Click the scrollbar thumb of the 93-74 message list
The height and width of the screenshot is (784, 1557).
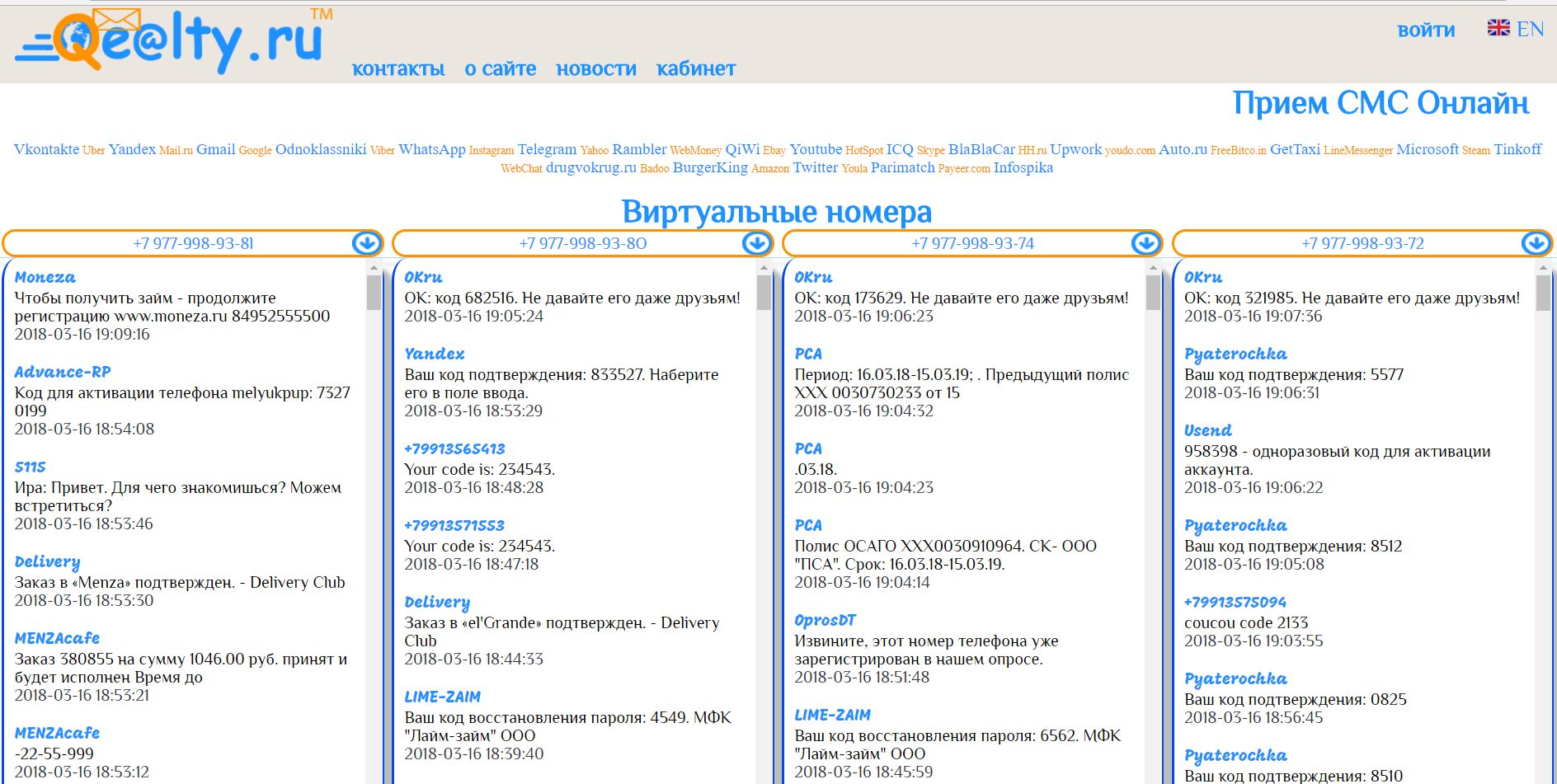pos(1153,292)
